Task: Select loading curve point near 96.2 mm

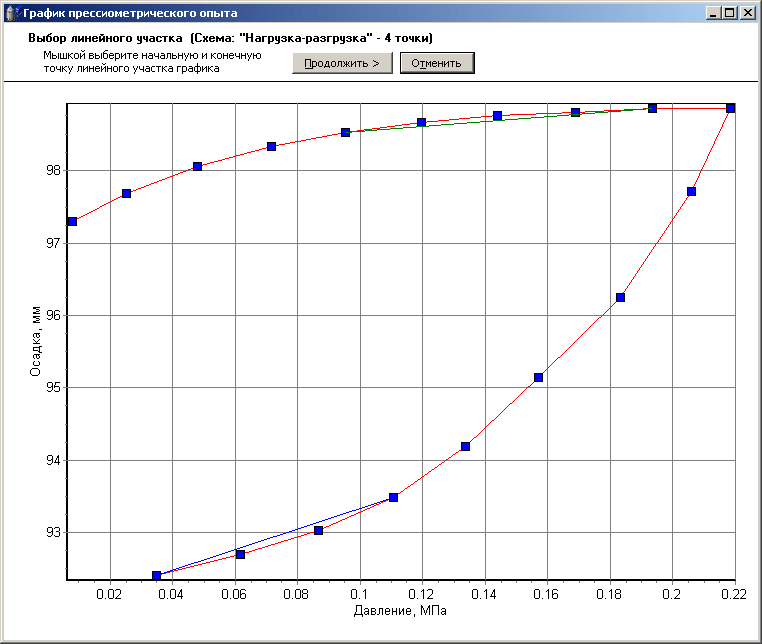Action: tap(620, 297)
